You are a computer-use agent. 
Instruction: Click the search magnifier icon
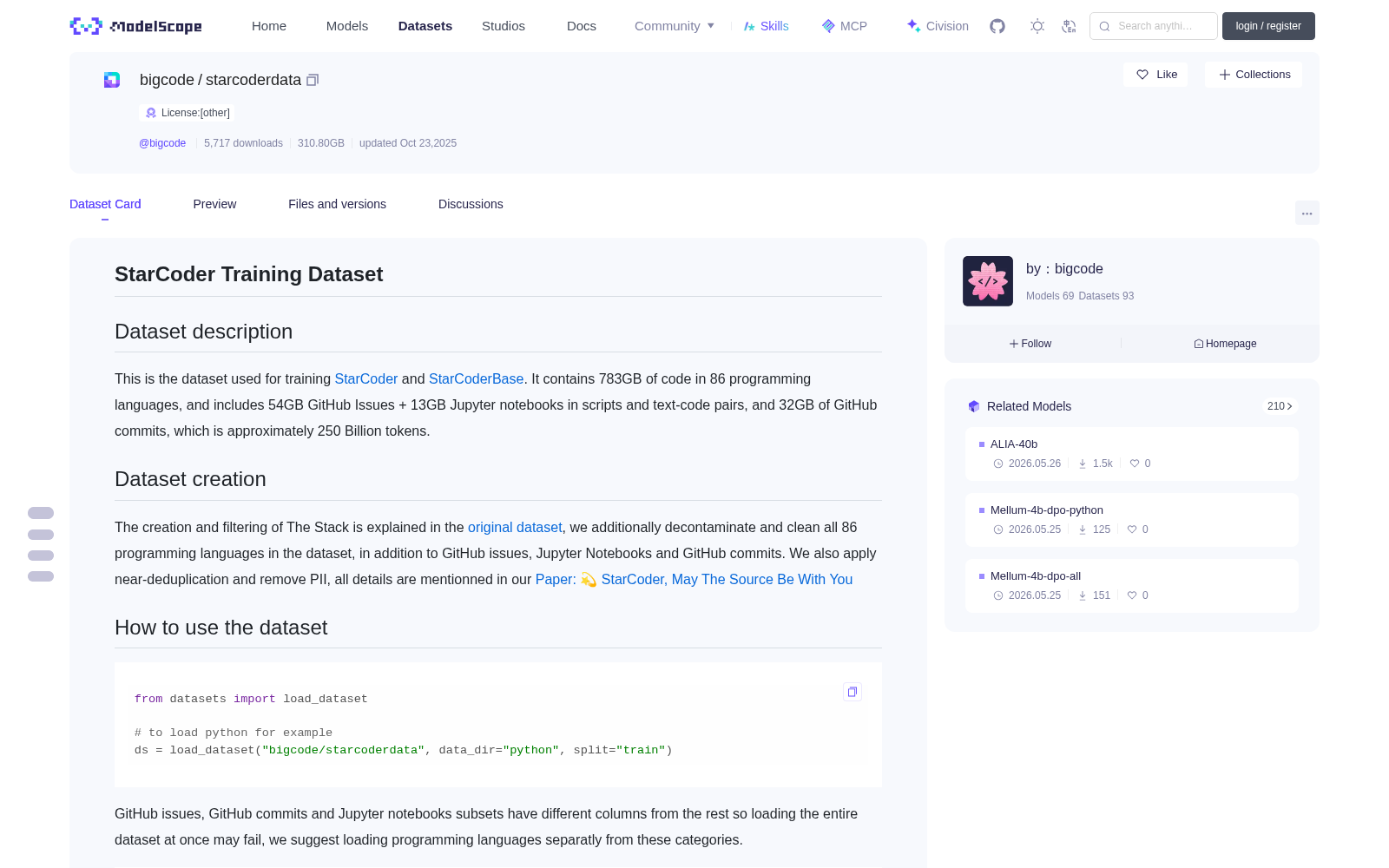coord(1105,26)
